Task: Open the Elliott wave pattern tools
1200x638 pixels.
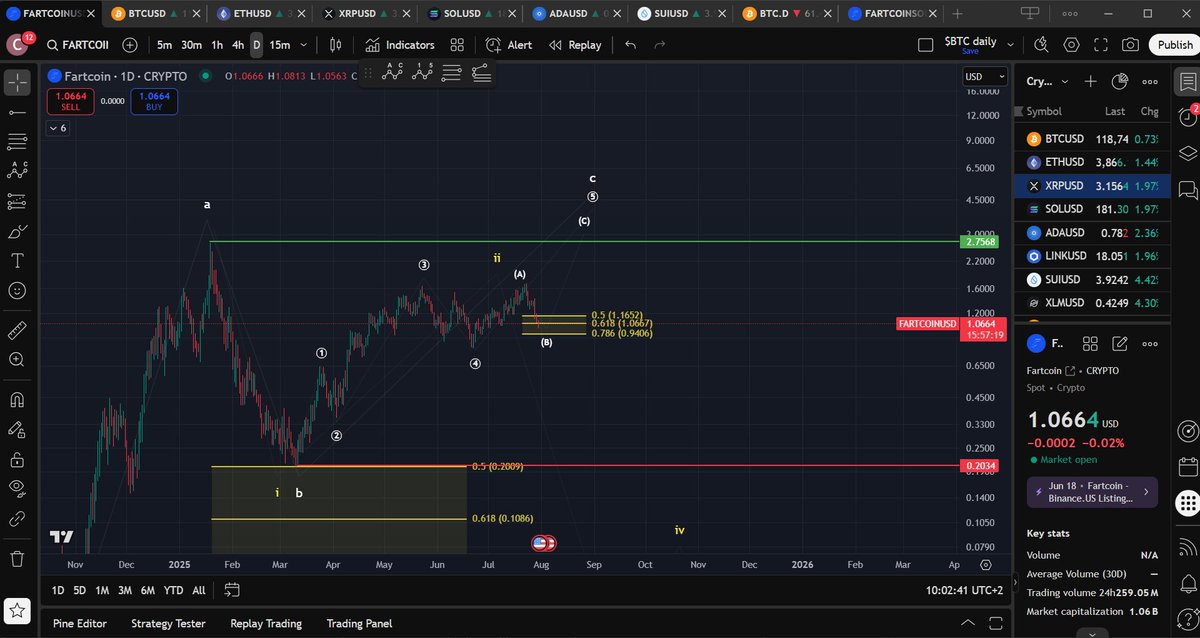Action: click(x=17, y=172)
